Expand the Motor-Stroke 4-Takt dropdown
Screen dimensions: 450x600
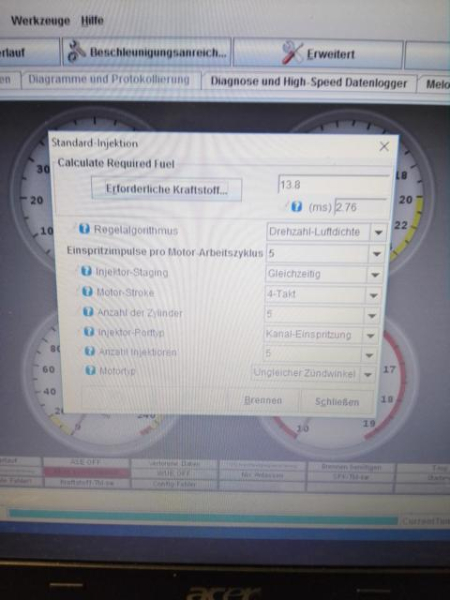coord(323,295)
